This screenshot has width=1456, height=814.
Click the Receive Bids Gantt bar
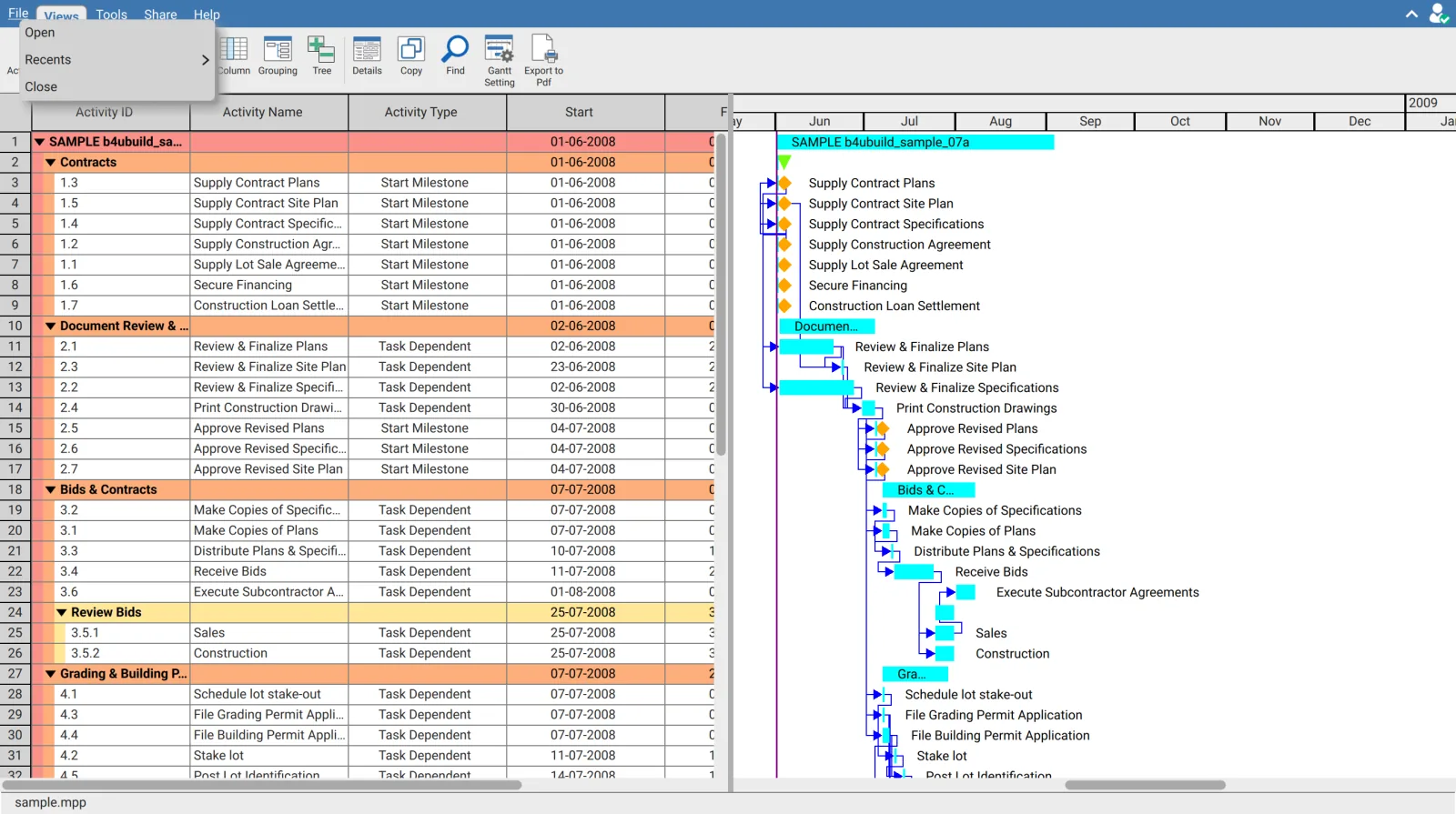[914, 572]
